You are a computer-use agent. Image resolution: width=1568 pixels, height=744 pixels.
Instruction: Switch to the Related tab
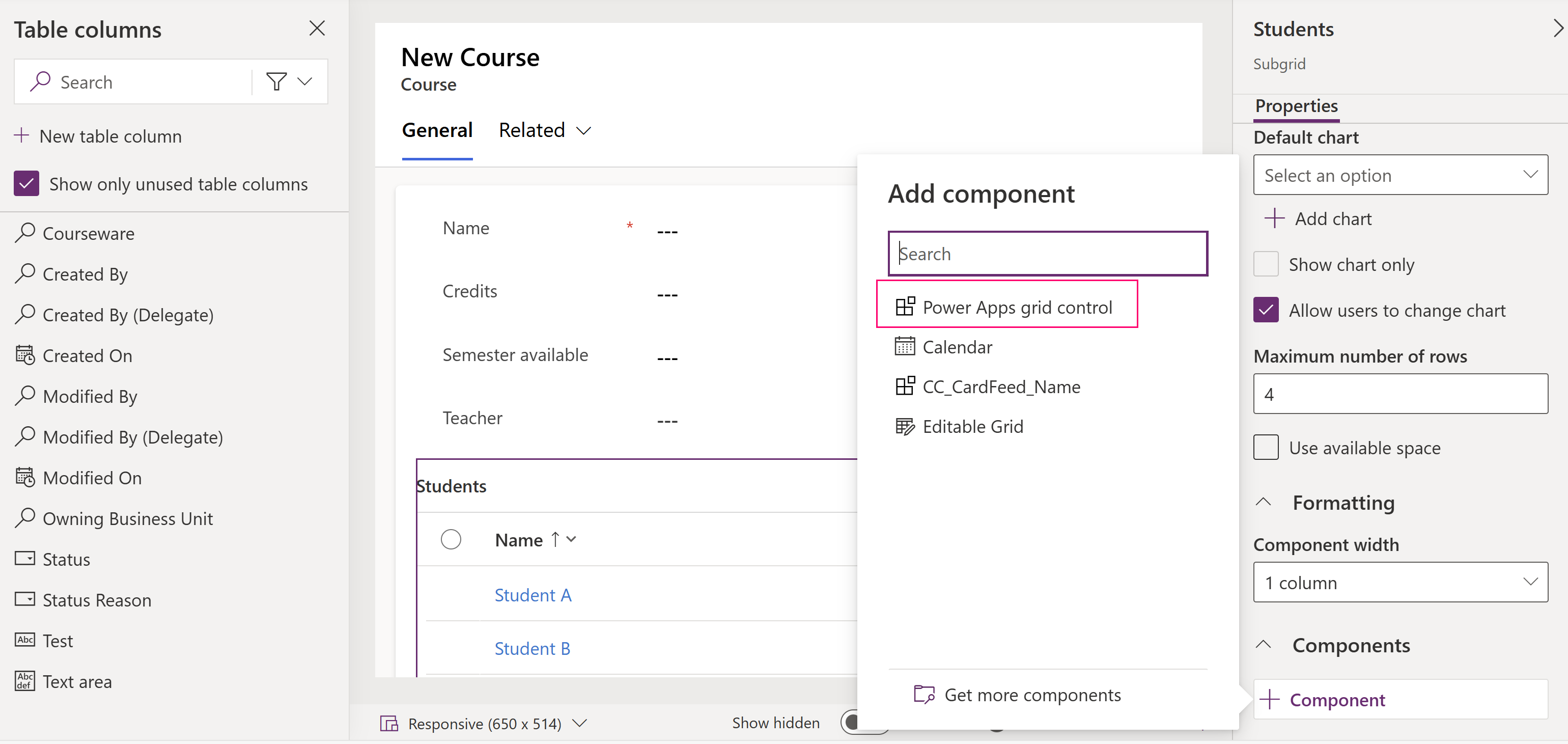pyautogui.click(x=532, y=129)
